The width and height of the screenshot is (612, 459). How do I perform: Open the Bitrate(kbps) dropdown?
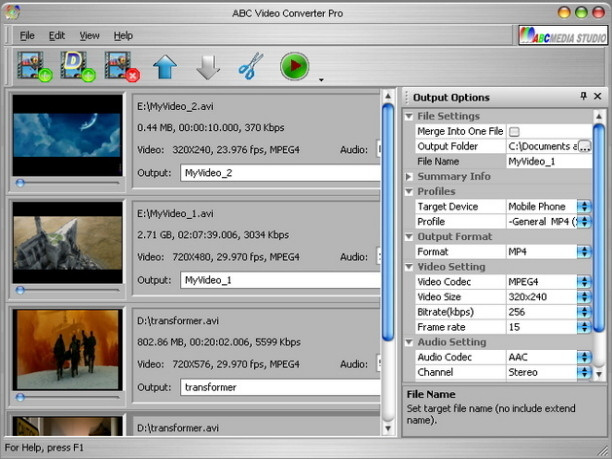pyautogui.click(x=584, y=312)
